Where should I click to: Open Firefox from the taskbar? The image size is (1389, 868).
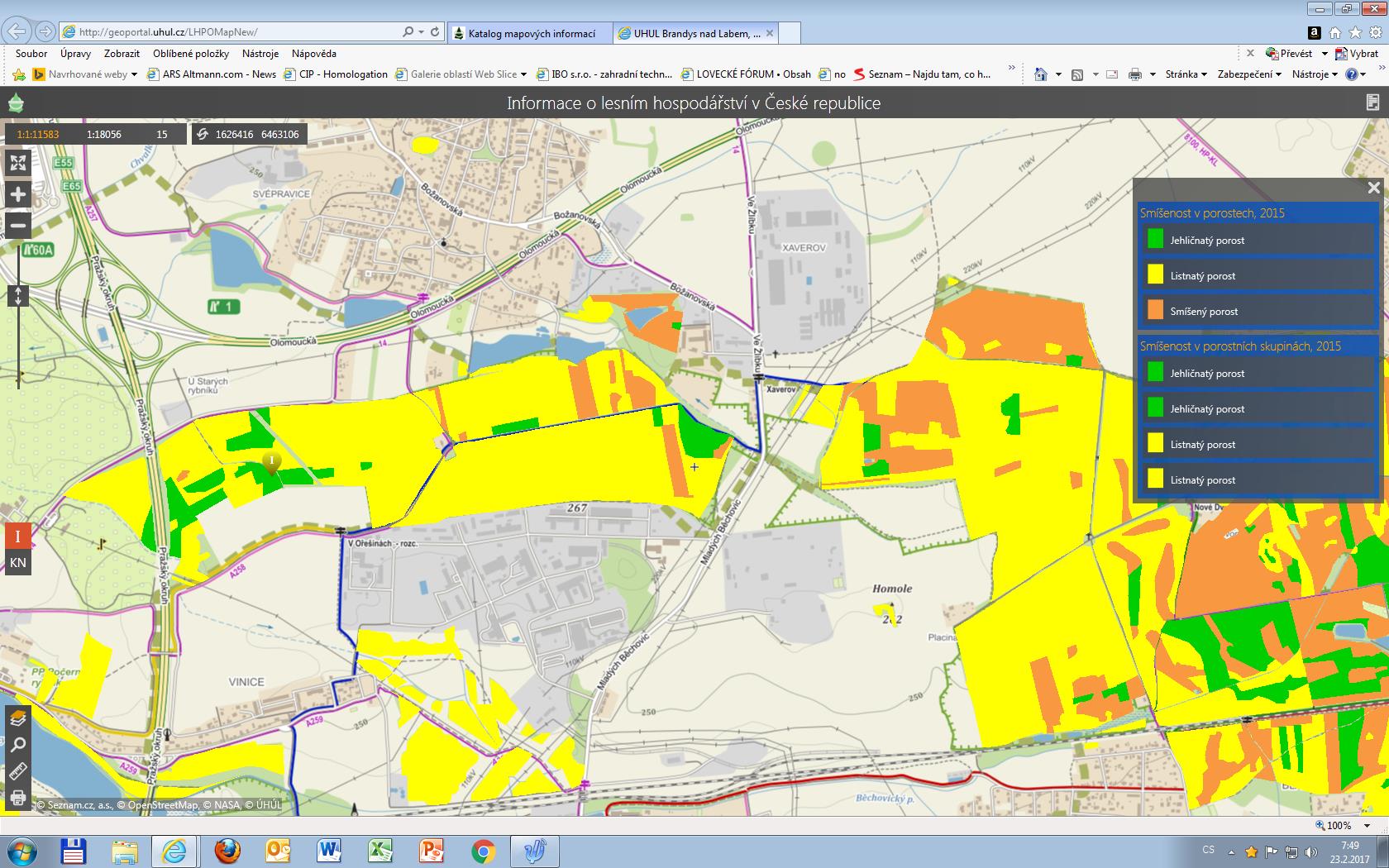point(227,851)
